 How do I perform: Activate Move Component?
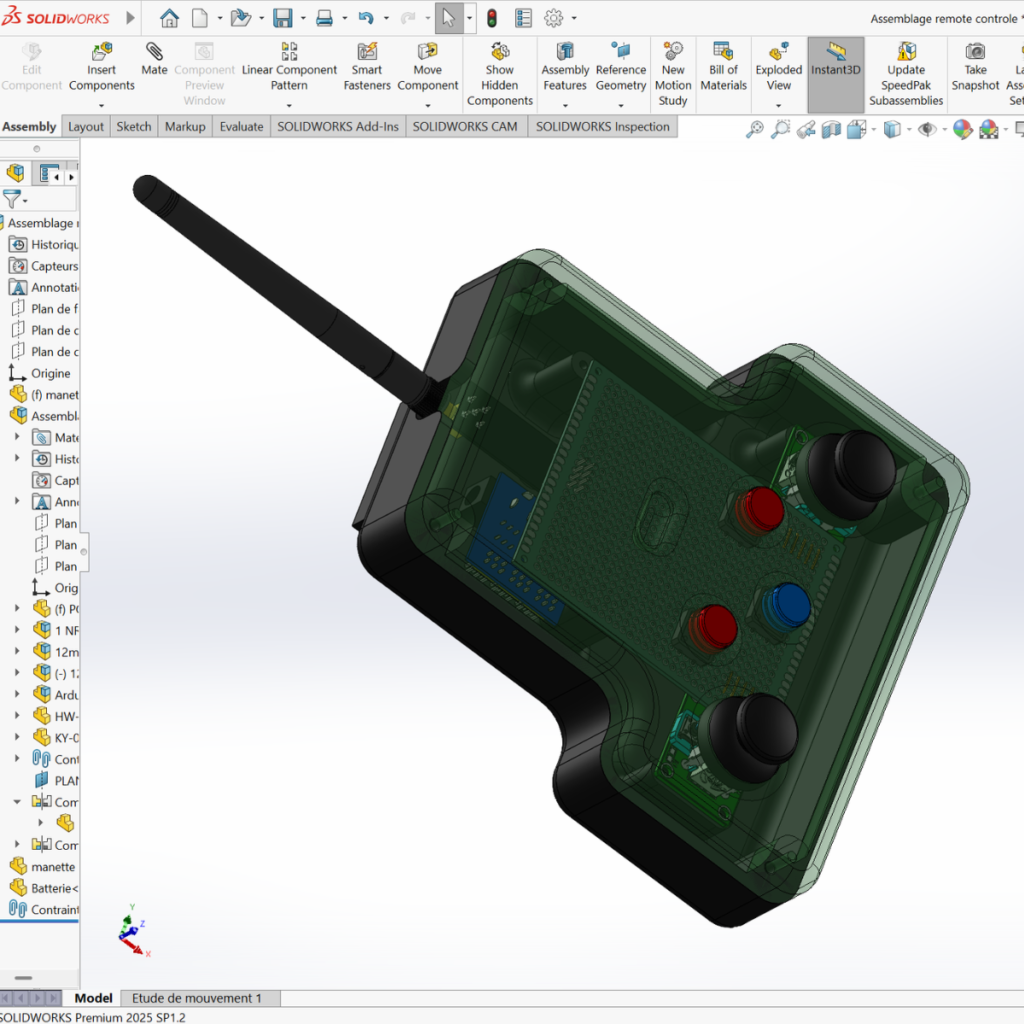[428, 69]
